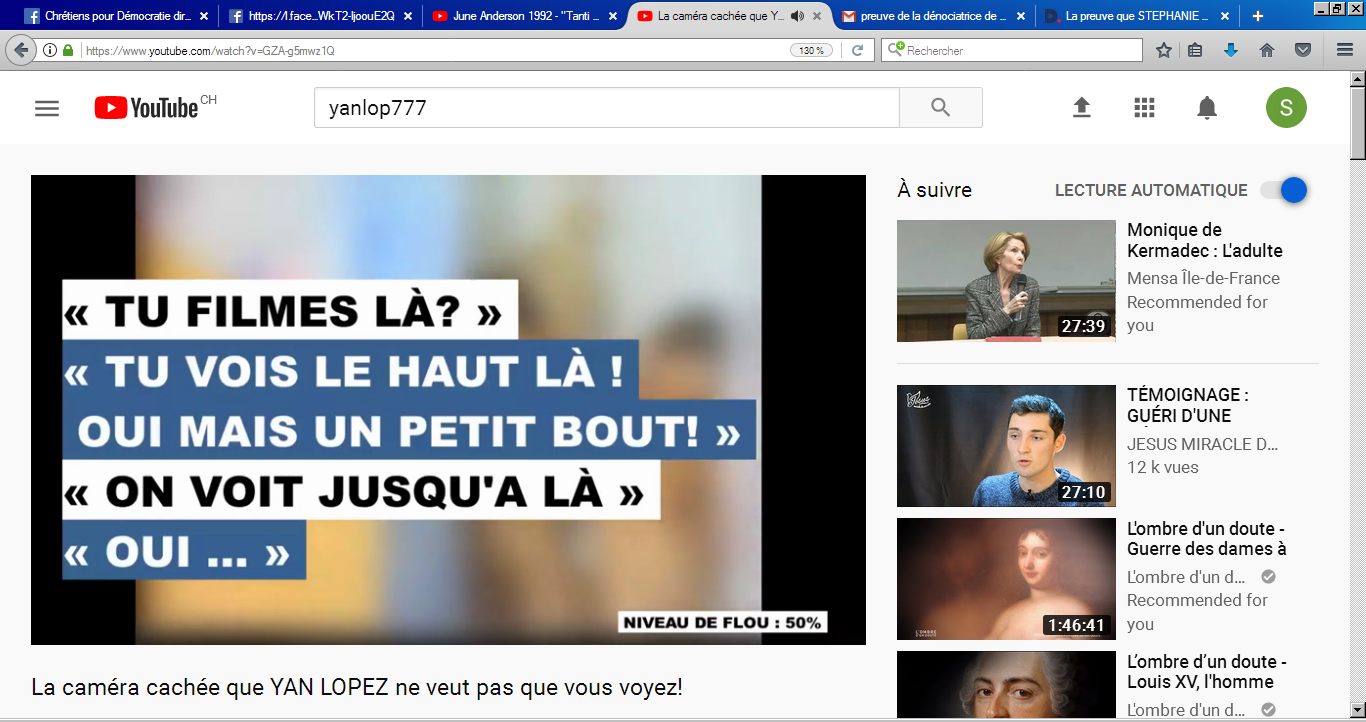Open the YouTube hamburger guide menu
The image size is (1366, 722).
47,108
